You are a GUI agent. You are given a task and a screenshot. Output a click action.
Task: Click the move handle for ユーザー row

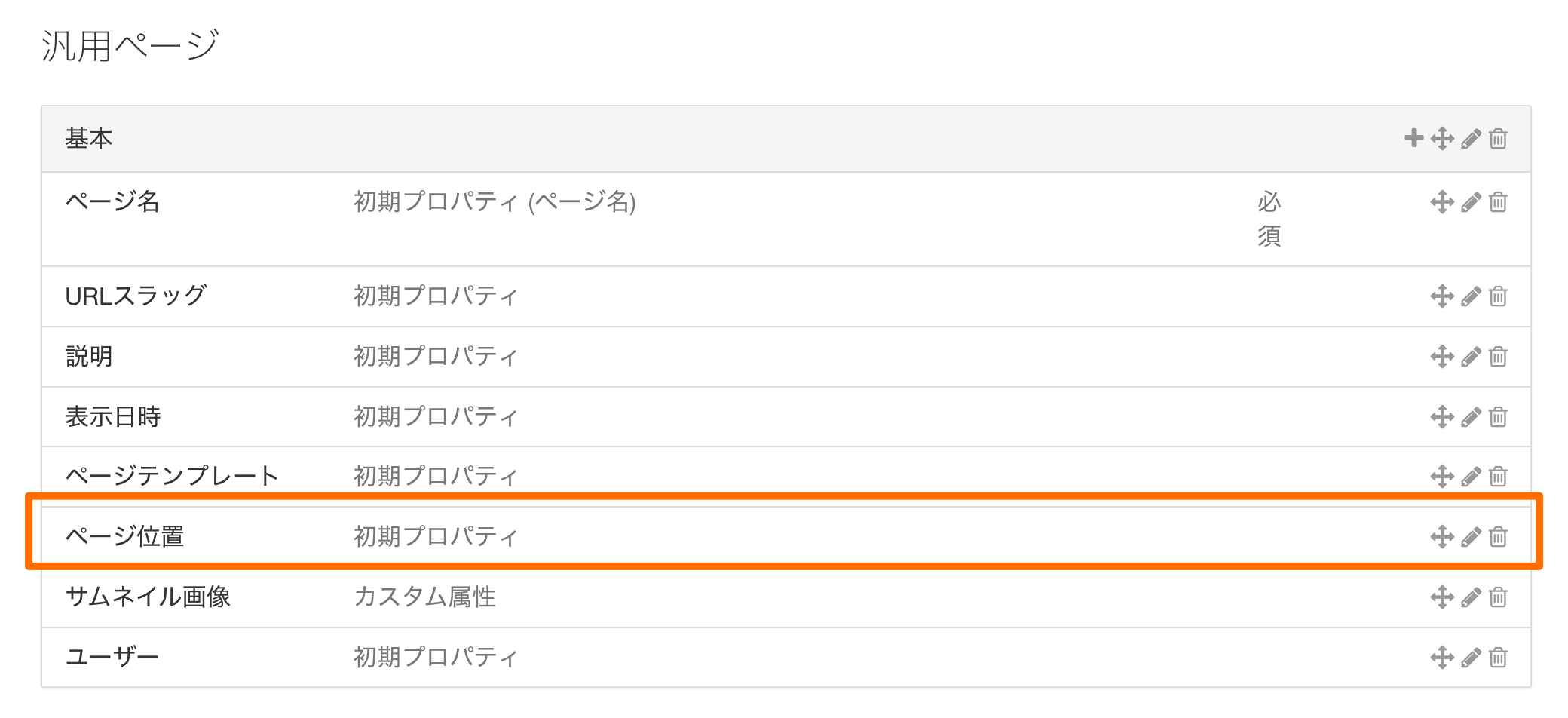pos(1442,658)
